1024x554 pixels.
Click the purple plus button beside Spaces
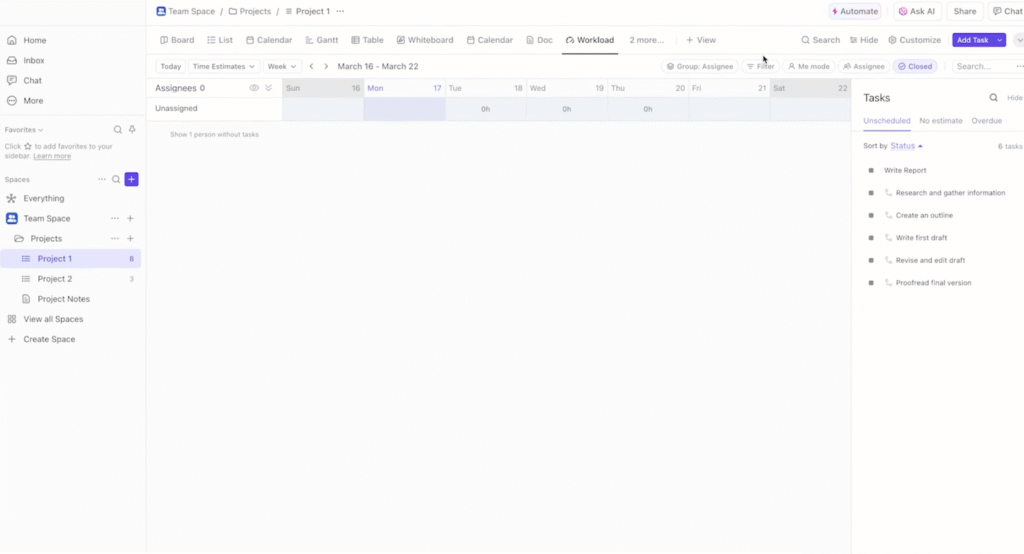(131, 179)
